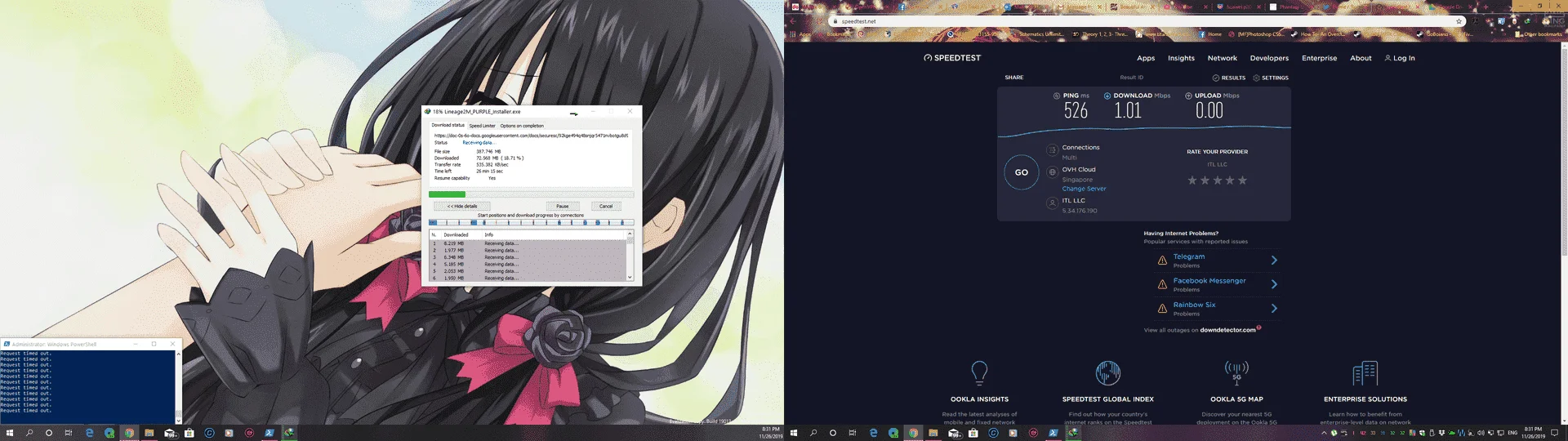
Task: Click the Ookla 5G Map icon
Action: [x=1236, y=372]
